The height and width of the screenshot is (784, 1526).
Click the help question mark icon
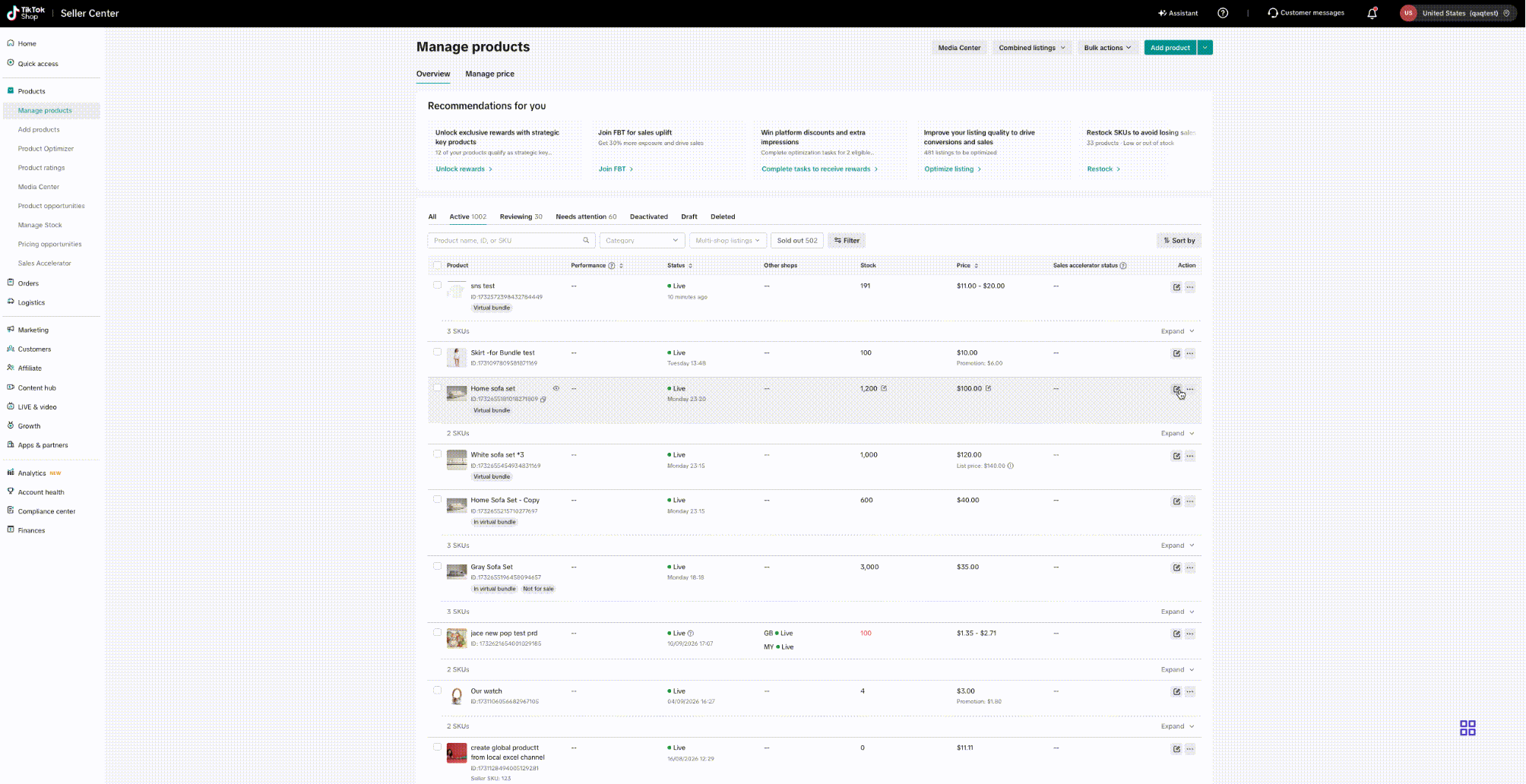click(1223, 13)
